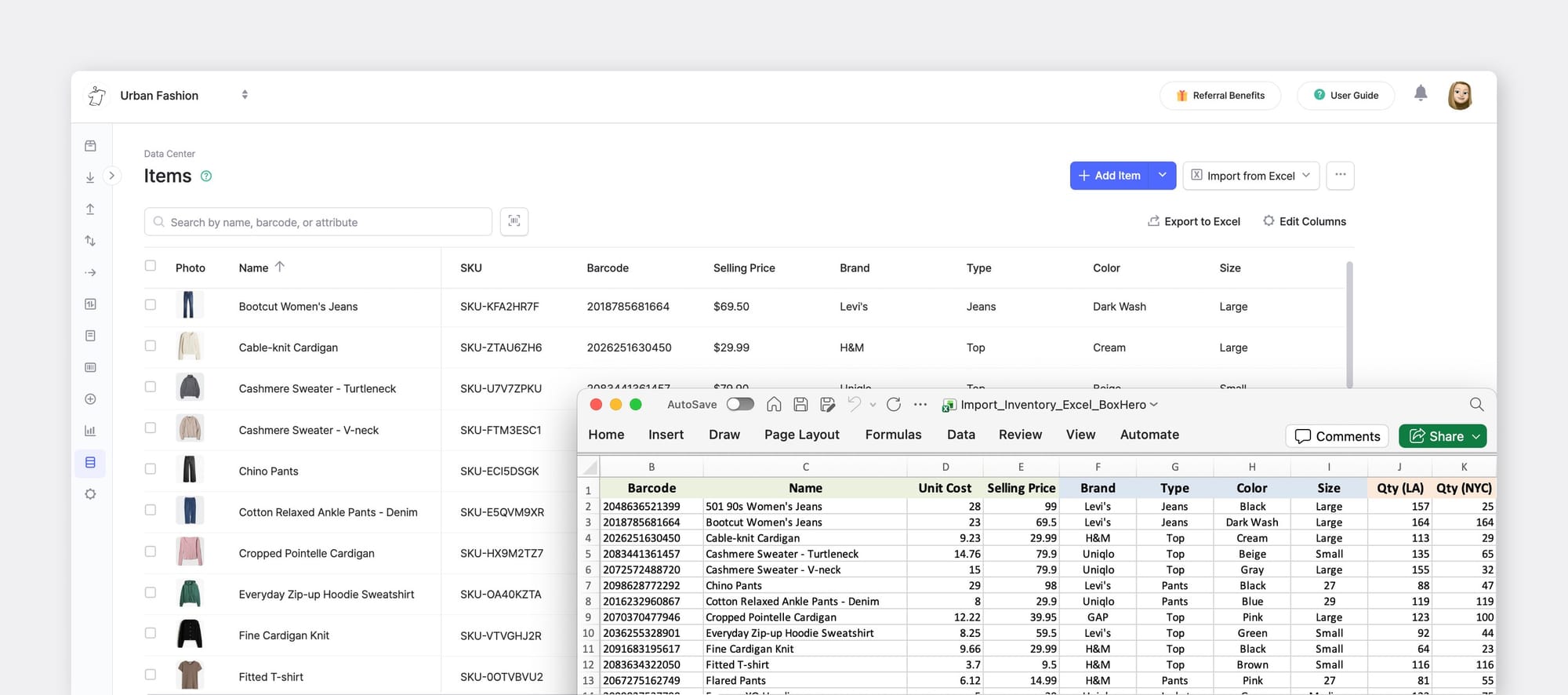The image size is (1568, 695).
Task: Click the Data Center breadcrumb
Action: [169, 154]
